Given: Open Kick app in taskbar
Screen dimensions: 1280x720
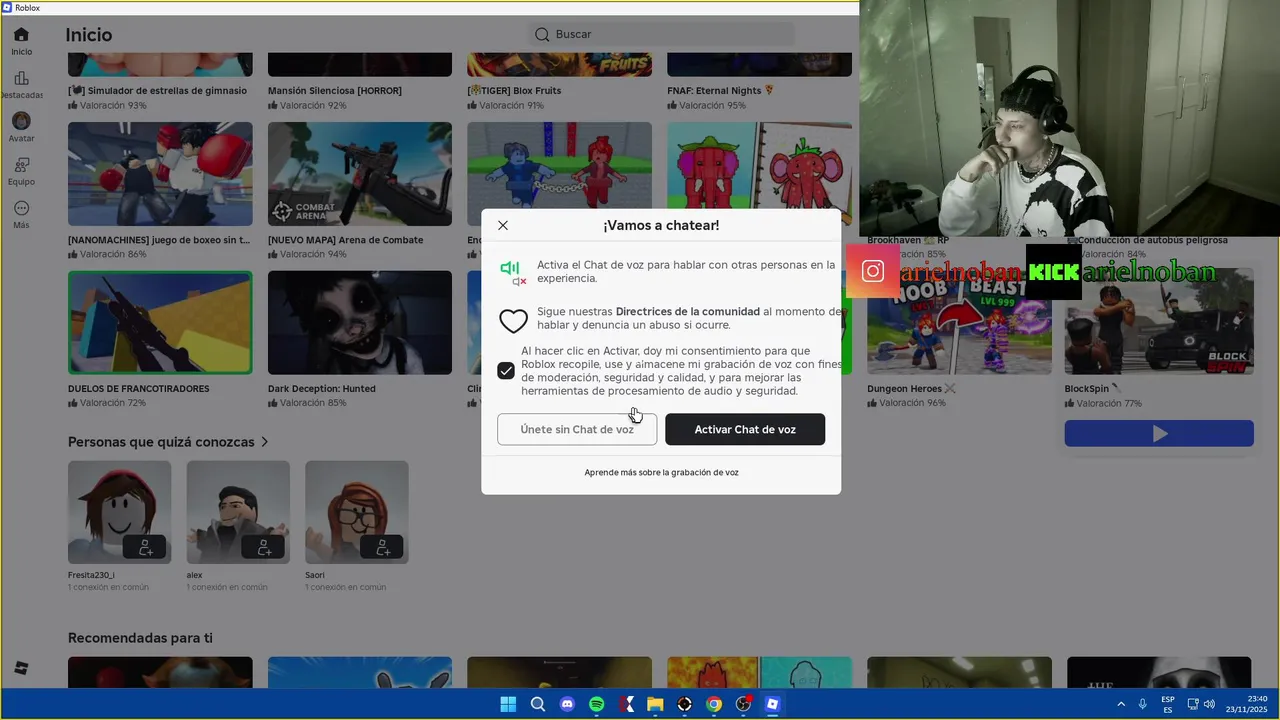Looking at the screenshot, I should point(626,704).
